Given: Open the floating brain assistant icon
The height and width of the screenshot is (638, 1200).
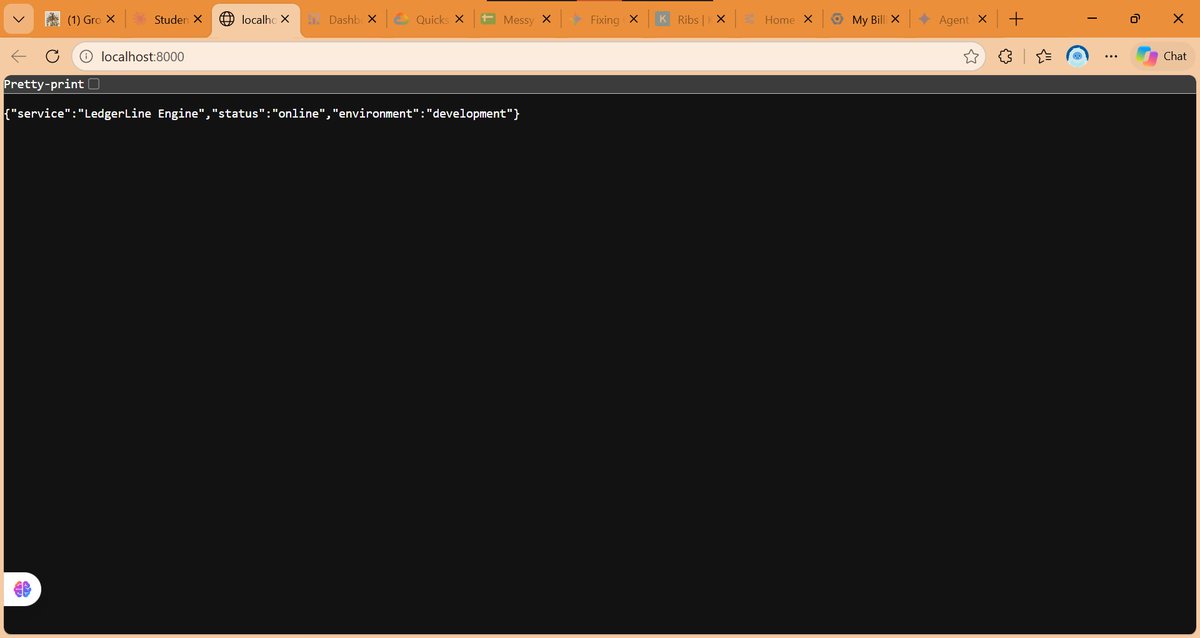Looking at the screenshot, I should point(22,590).
